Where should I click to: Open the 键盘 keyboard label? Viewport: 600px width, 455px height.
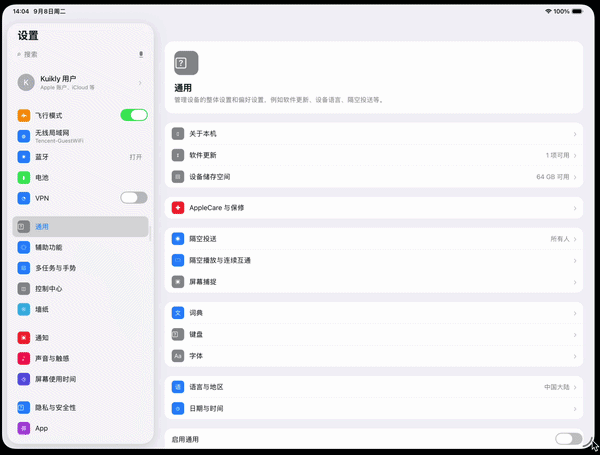(x=196, y=334)
